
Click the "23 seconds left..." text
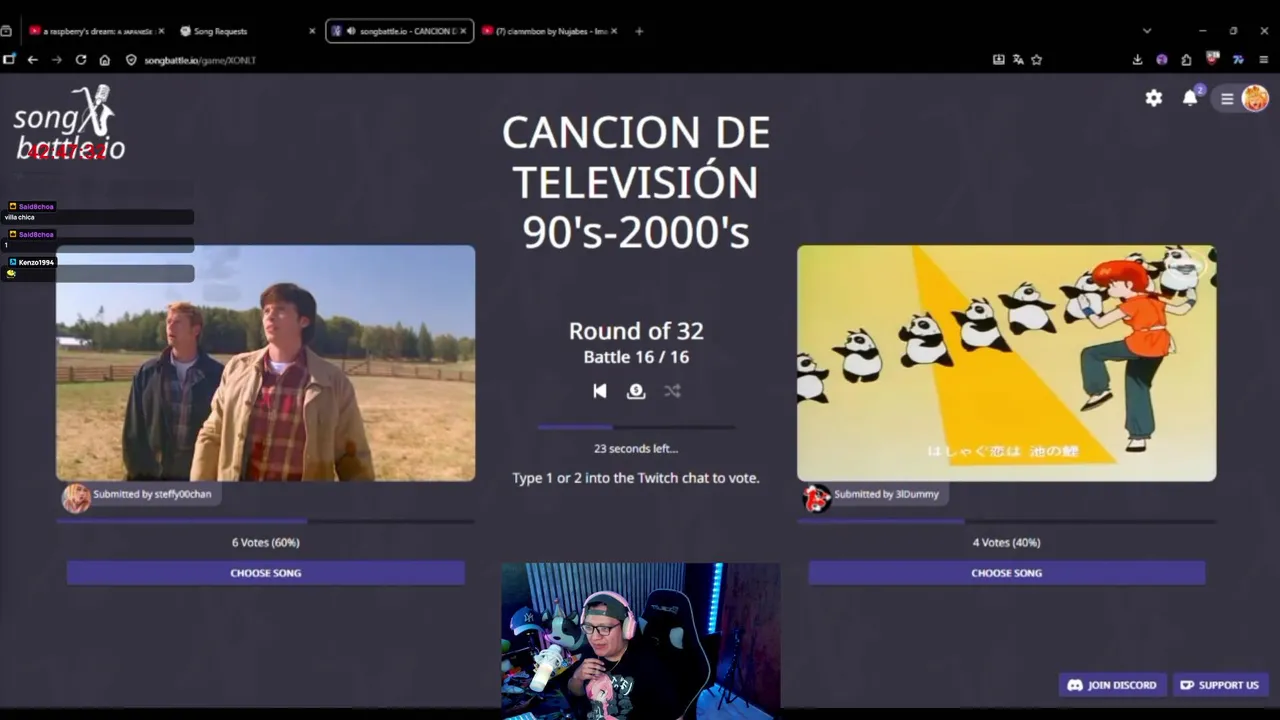tap(636, 449)
